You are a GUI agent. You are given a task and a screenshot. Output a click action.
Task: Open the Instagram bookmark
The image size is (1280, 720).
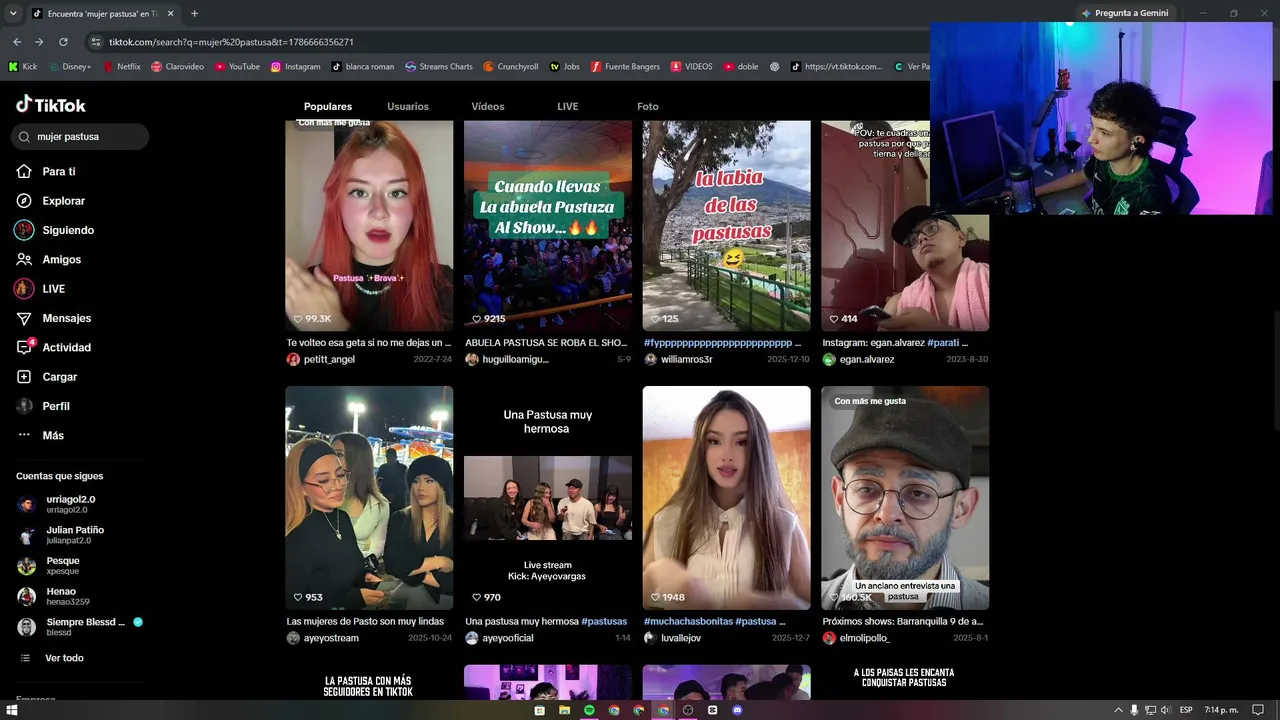[295, 67]
